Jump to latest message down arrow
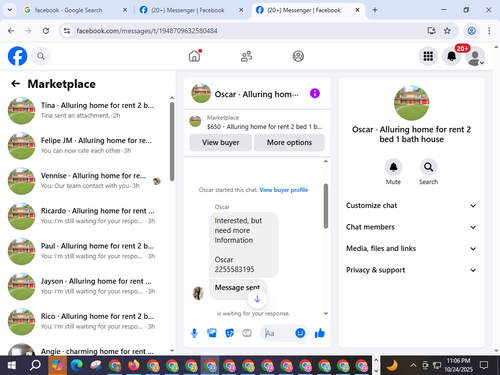 [x=257, y=299]
